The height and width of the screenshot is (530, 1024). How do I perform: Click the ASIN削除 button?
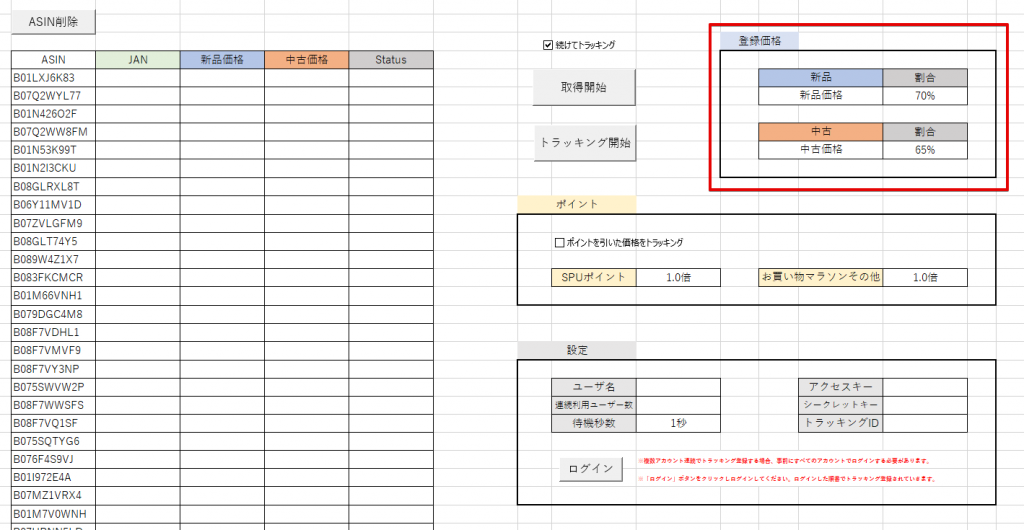[x=53, y=20]
